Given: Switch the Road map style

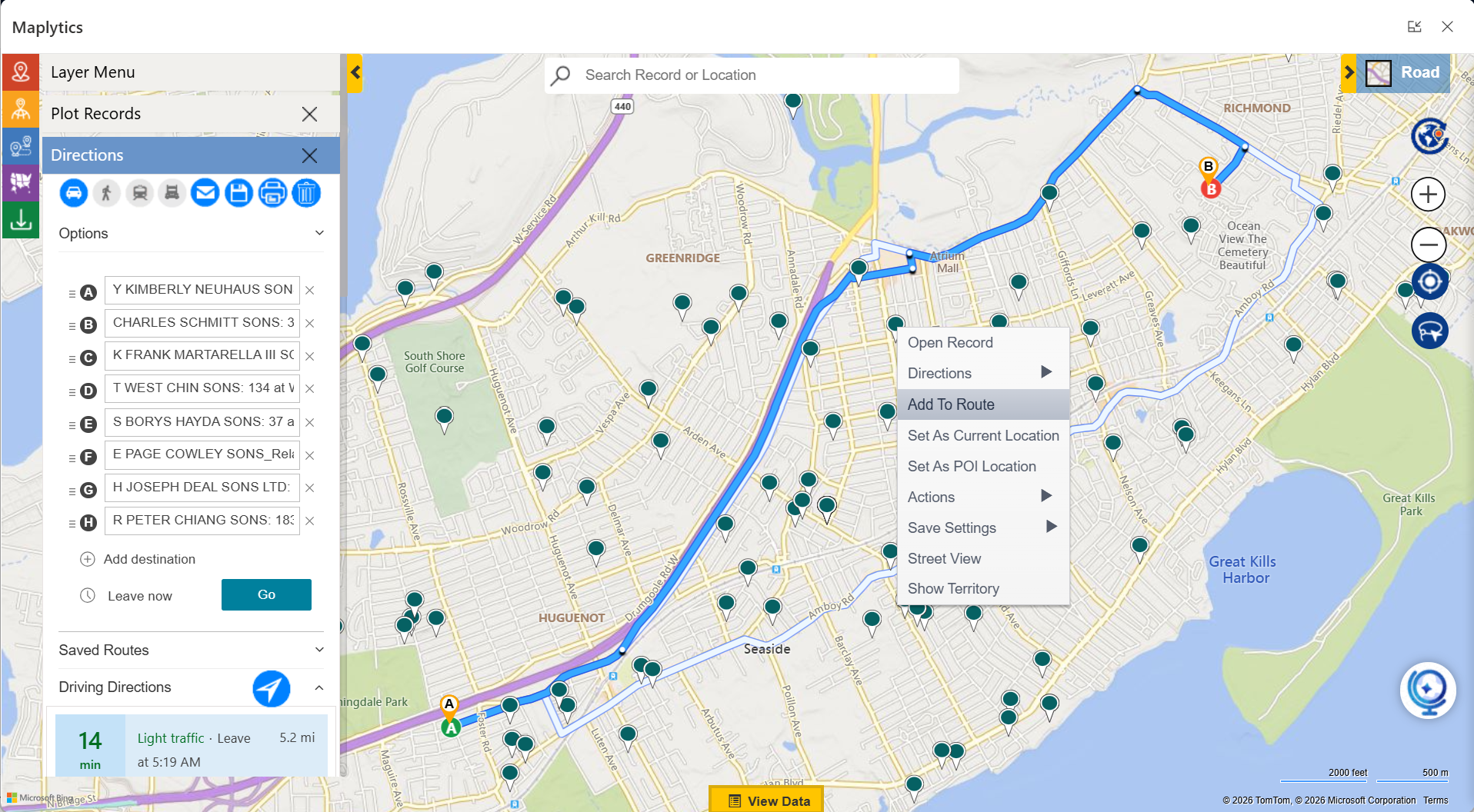Looking at the screenshot, I should (1404, 73).
